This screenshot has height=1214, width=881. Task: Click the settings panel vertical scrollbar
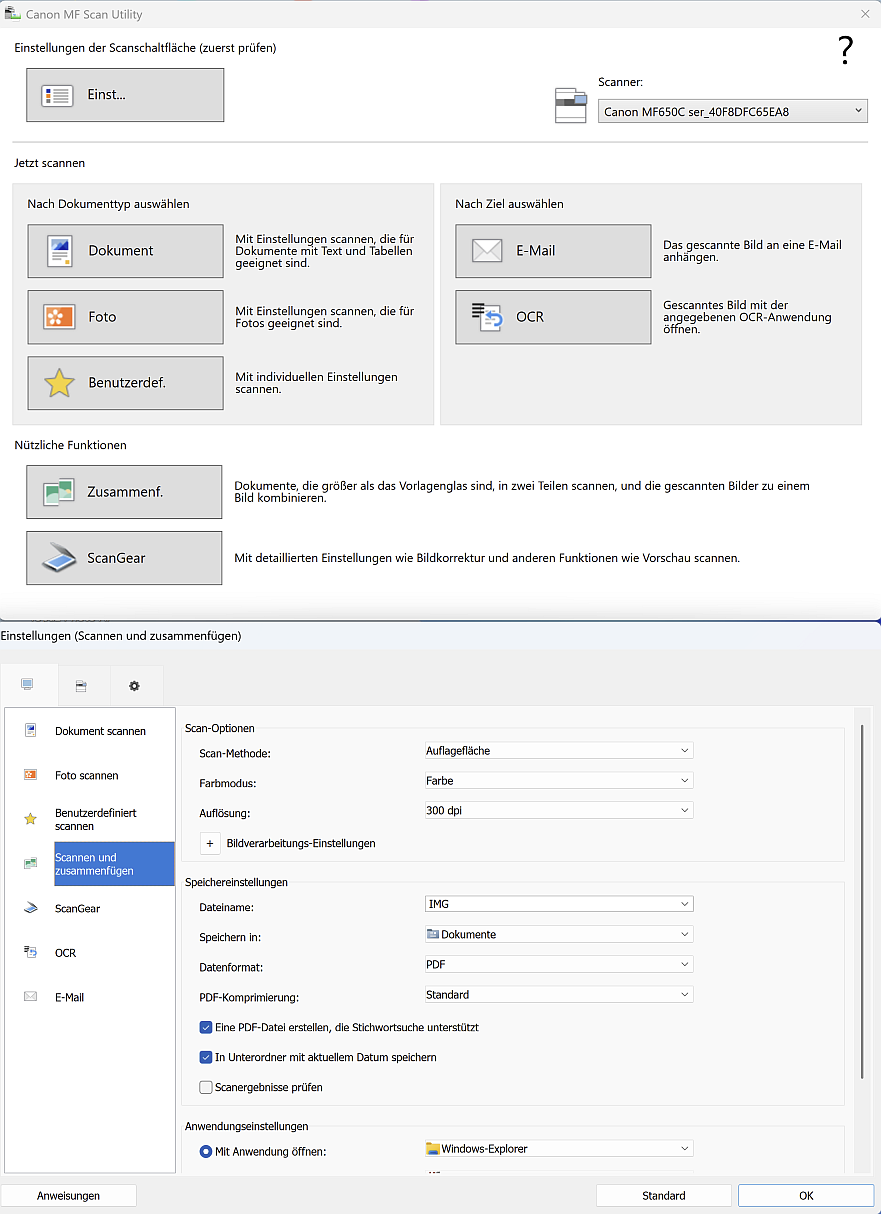pos(861,900)
